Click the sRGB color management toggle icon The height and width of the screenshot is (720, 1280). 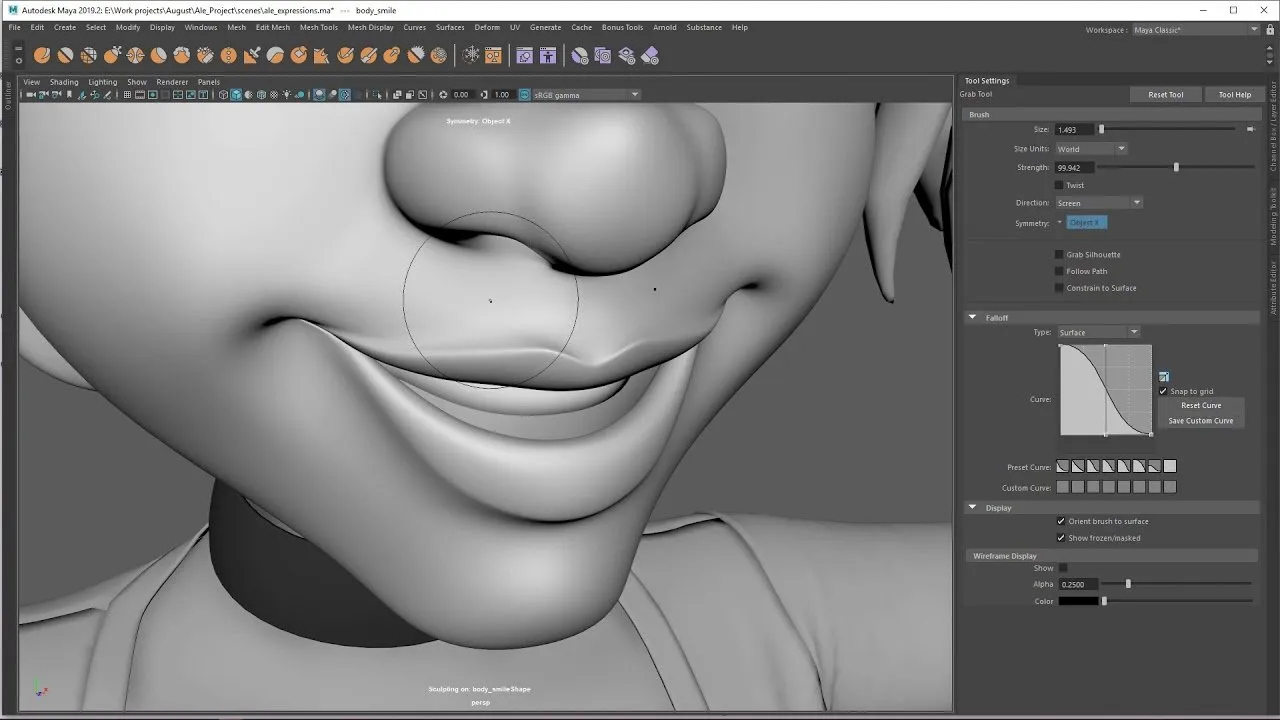click(525, 95)
